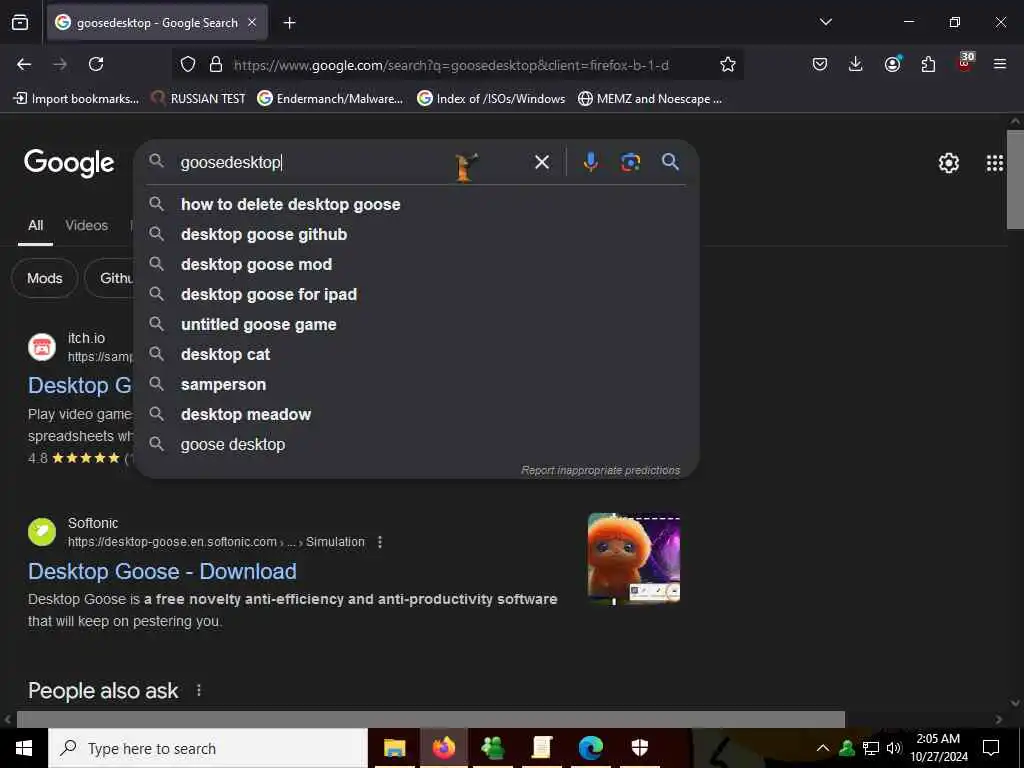Viewport: 1024px width, 768px height.
Task: Search by image with Lens icon
Action: 630,162
